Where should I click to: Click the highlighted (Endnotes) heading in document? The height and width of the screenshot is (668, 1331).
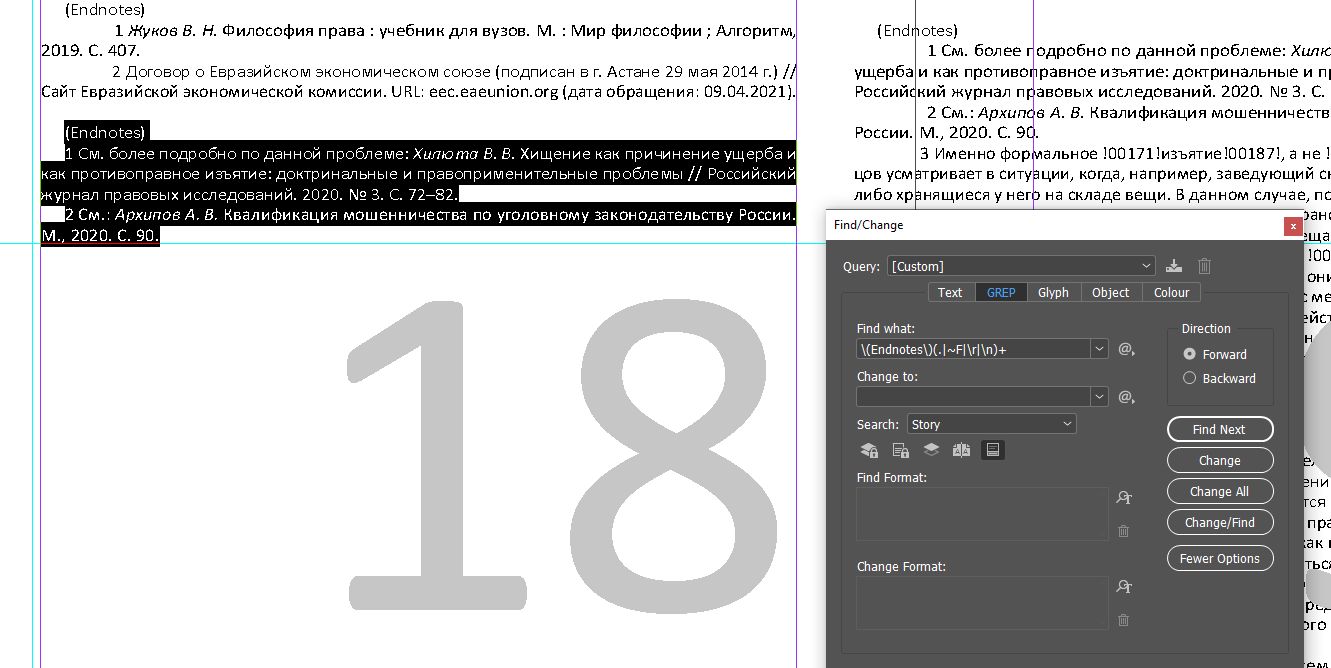pyautogui.click(x=105, y=131)
